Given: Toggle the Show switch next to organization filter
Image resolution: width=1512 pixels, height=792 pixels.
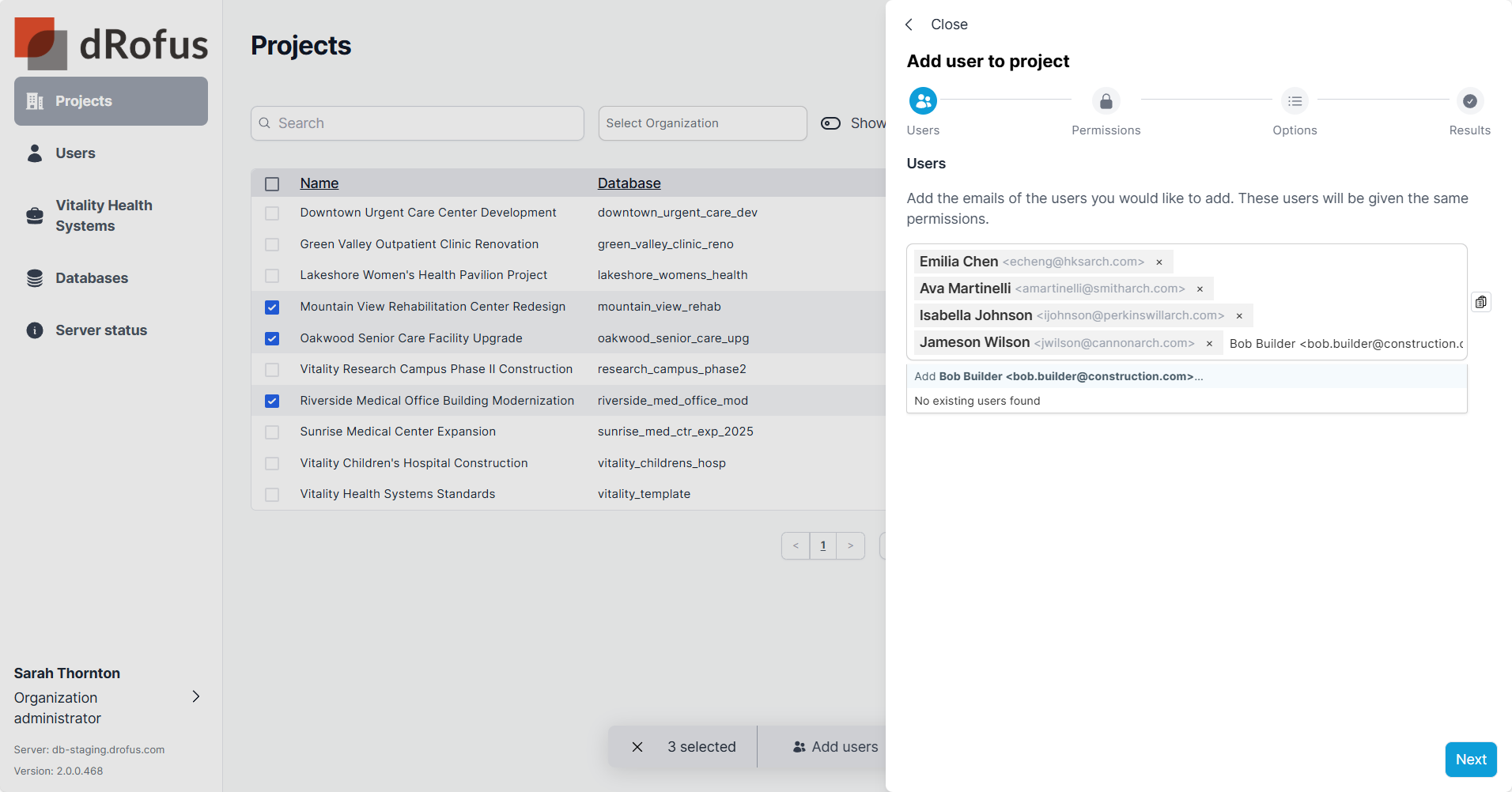Looking at the screenshot, I should [x=830, y=123].
